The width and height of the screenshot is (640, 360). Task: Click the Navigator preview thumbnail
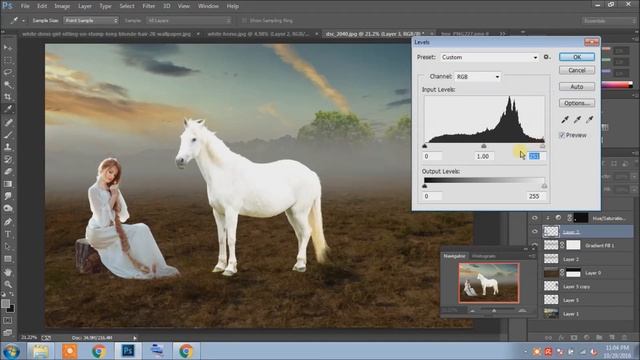[x=489, y=283]
